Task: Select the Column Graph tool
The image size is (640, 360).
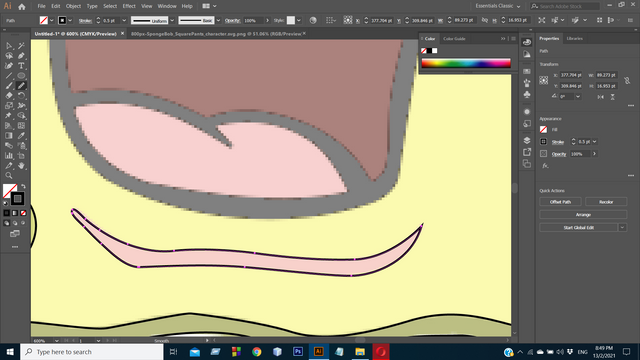Action: [9, 156]
